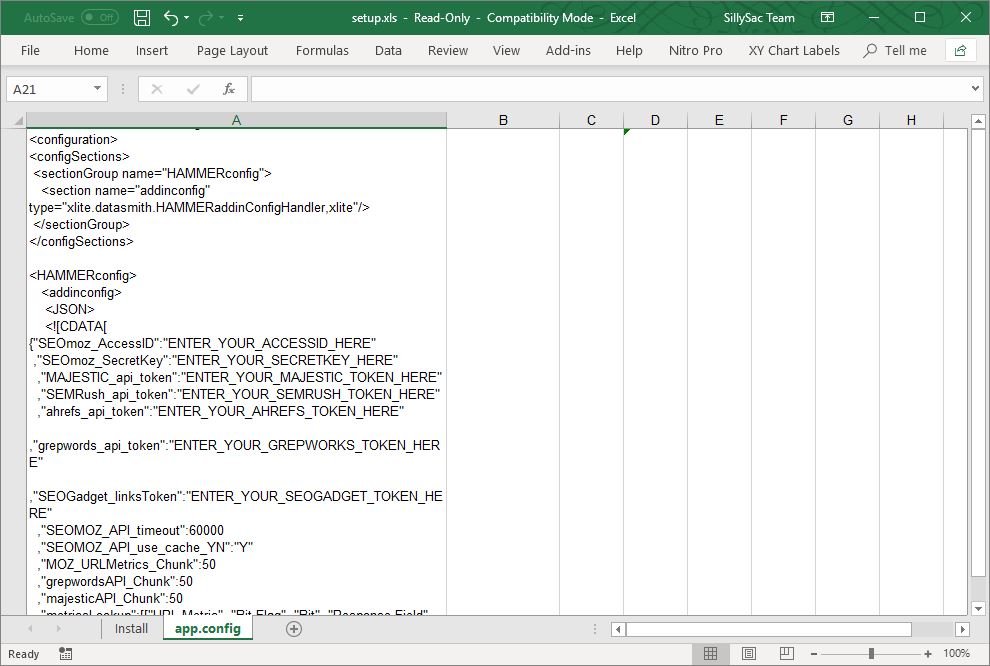Click the Insert Function fx icon
990x666 pixels.
(x=229, y=89)
